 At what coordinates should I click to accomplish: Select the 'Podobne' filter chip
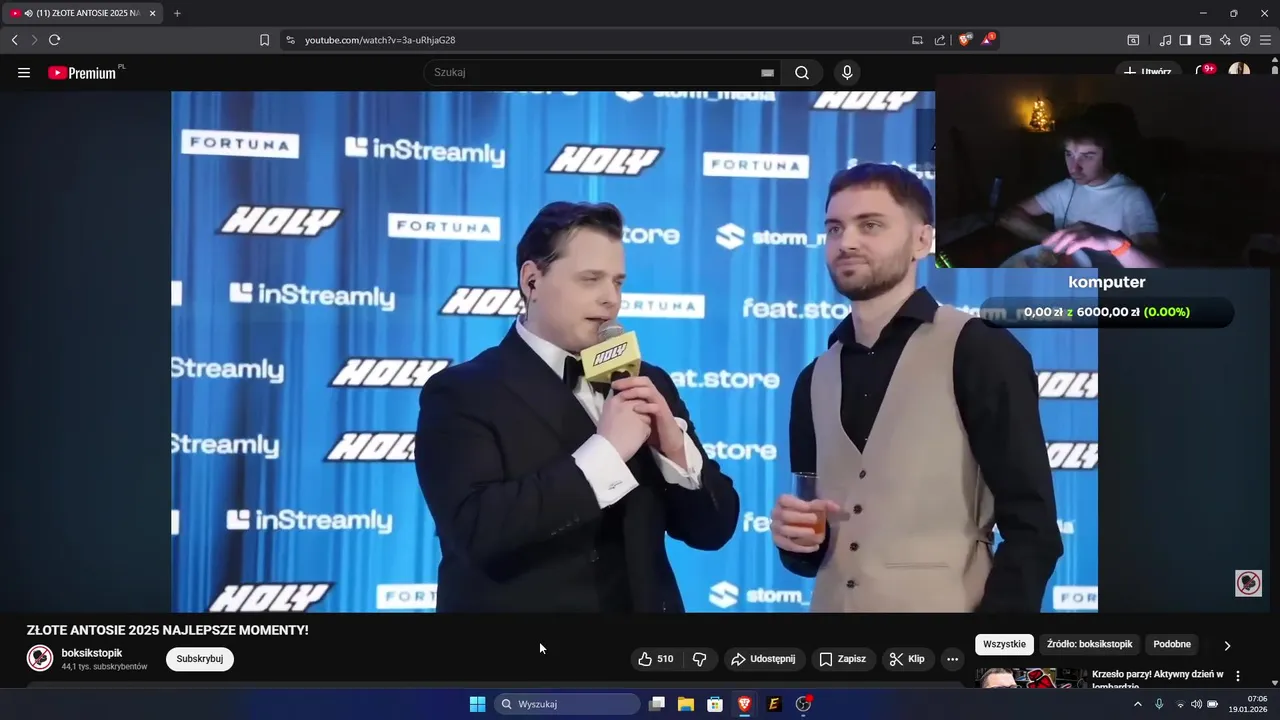coord(1172,644)
